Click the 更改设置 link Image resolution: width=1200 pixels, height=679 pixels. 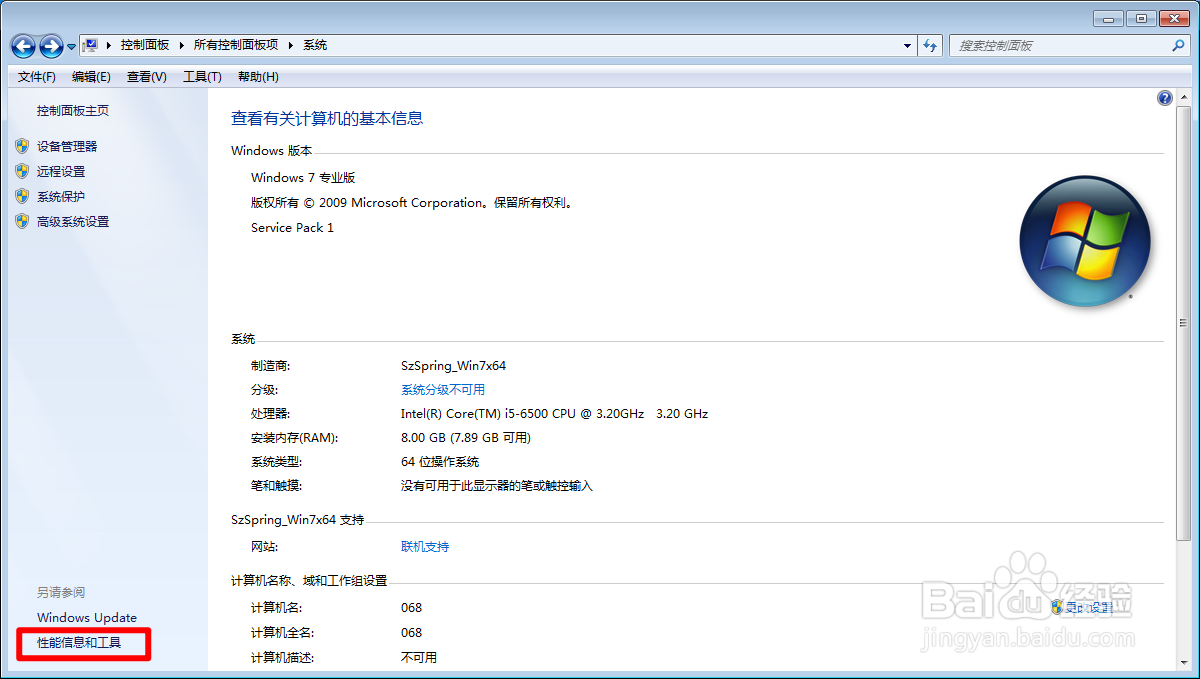pyautogui.click(x=1089, y=608)
